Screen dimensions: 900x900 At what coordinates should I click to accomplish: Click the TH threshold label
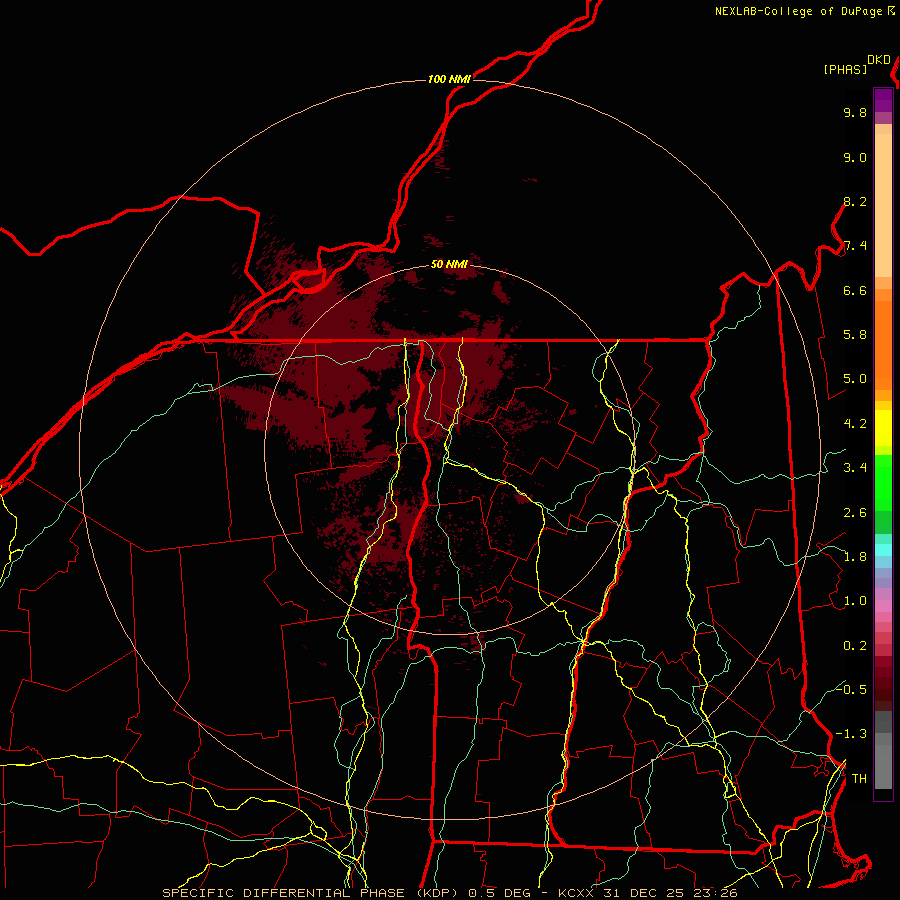pyautogui.click(x=859, y=779)
